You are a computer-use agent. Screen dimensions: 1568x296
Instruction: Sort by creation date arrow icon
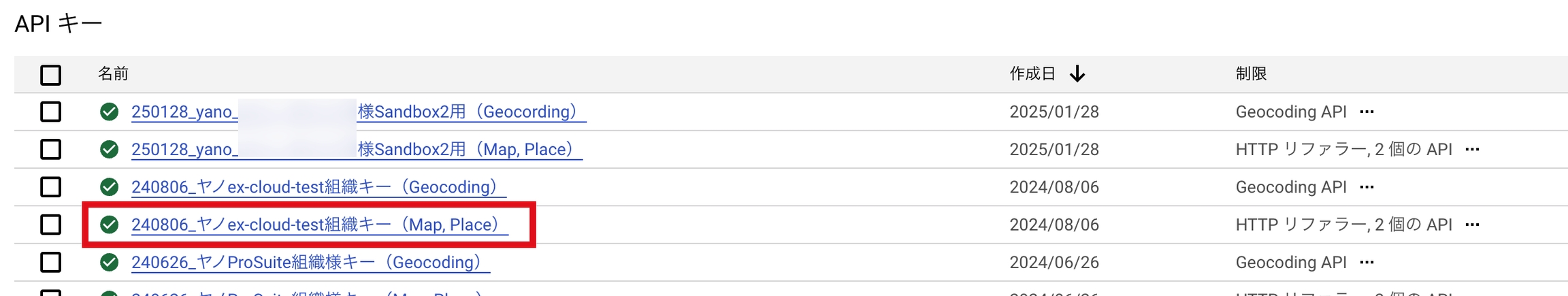[x=1077, y=73]
